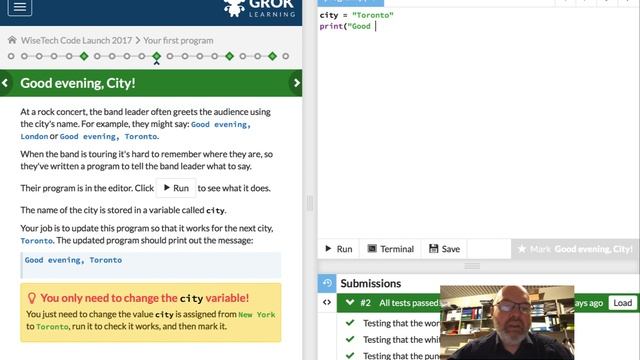Jump to first green diamond problem marker
This screenshot has height=360, width=640.
click(x=84, y=56)
